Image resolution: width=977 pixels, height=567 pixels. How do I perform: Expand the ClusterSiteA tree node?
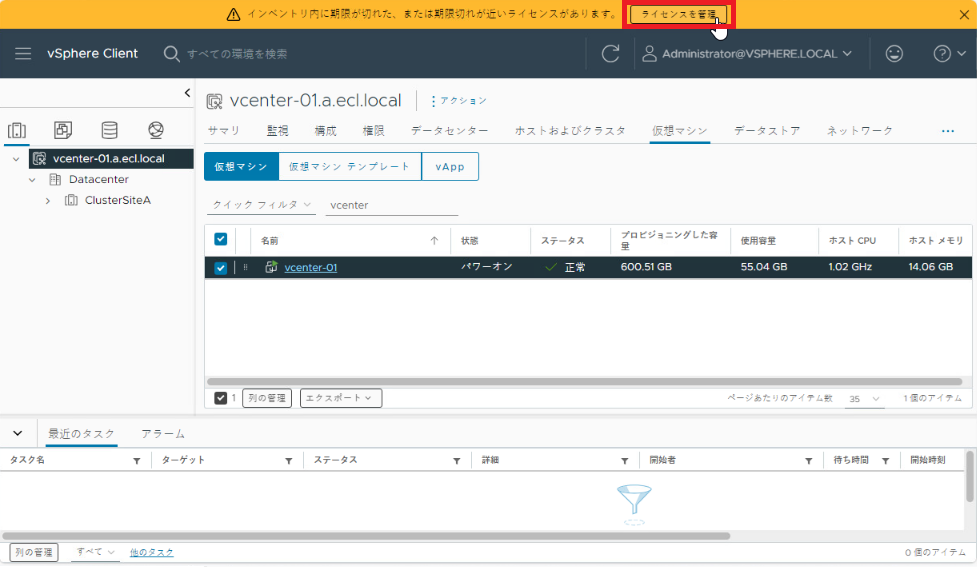48,201
